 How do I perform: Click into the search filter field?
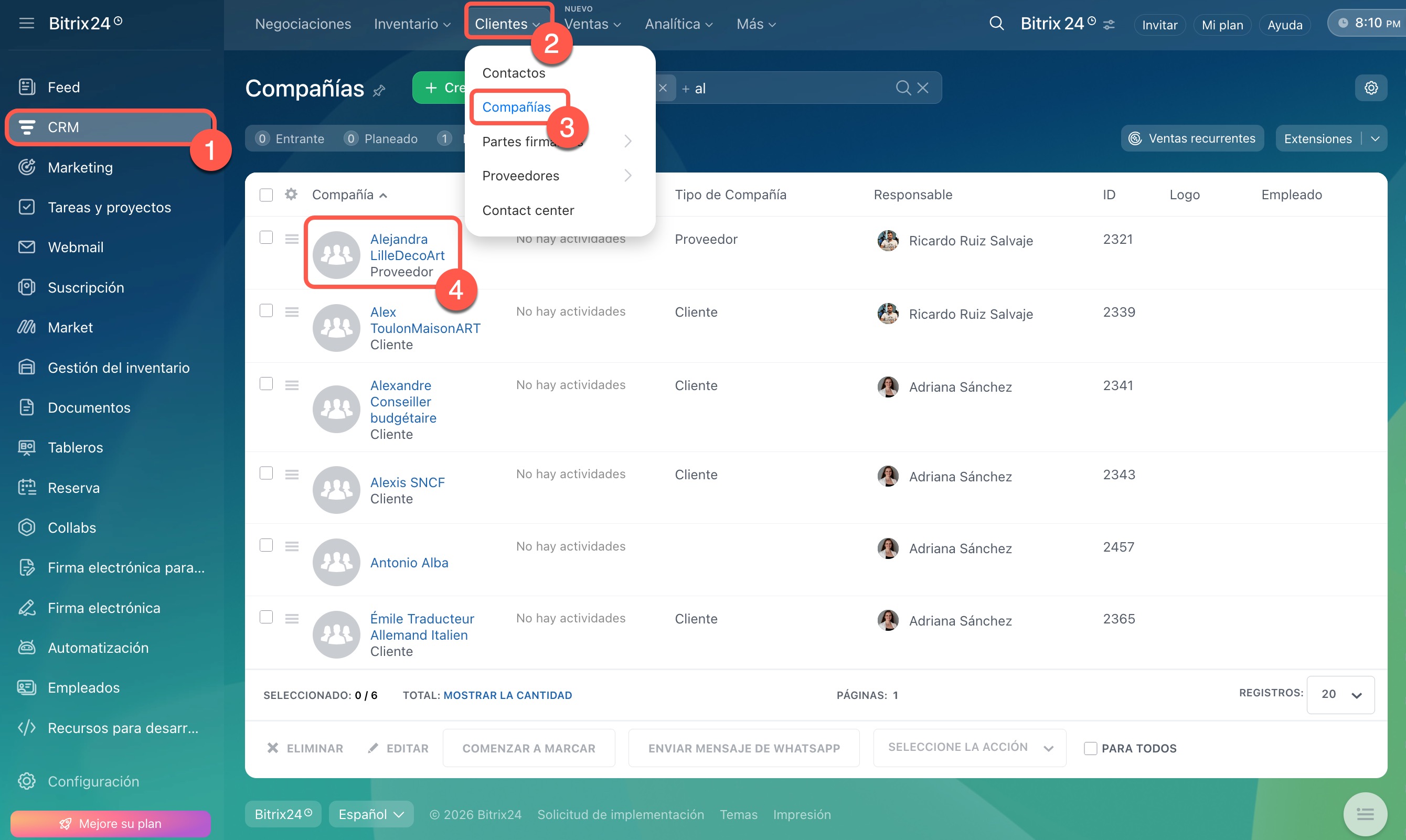tap(793, 88)
